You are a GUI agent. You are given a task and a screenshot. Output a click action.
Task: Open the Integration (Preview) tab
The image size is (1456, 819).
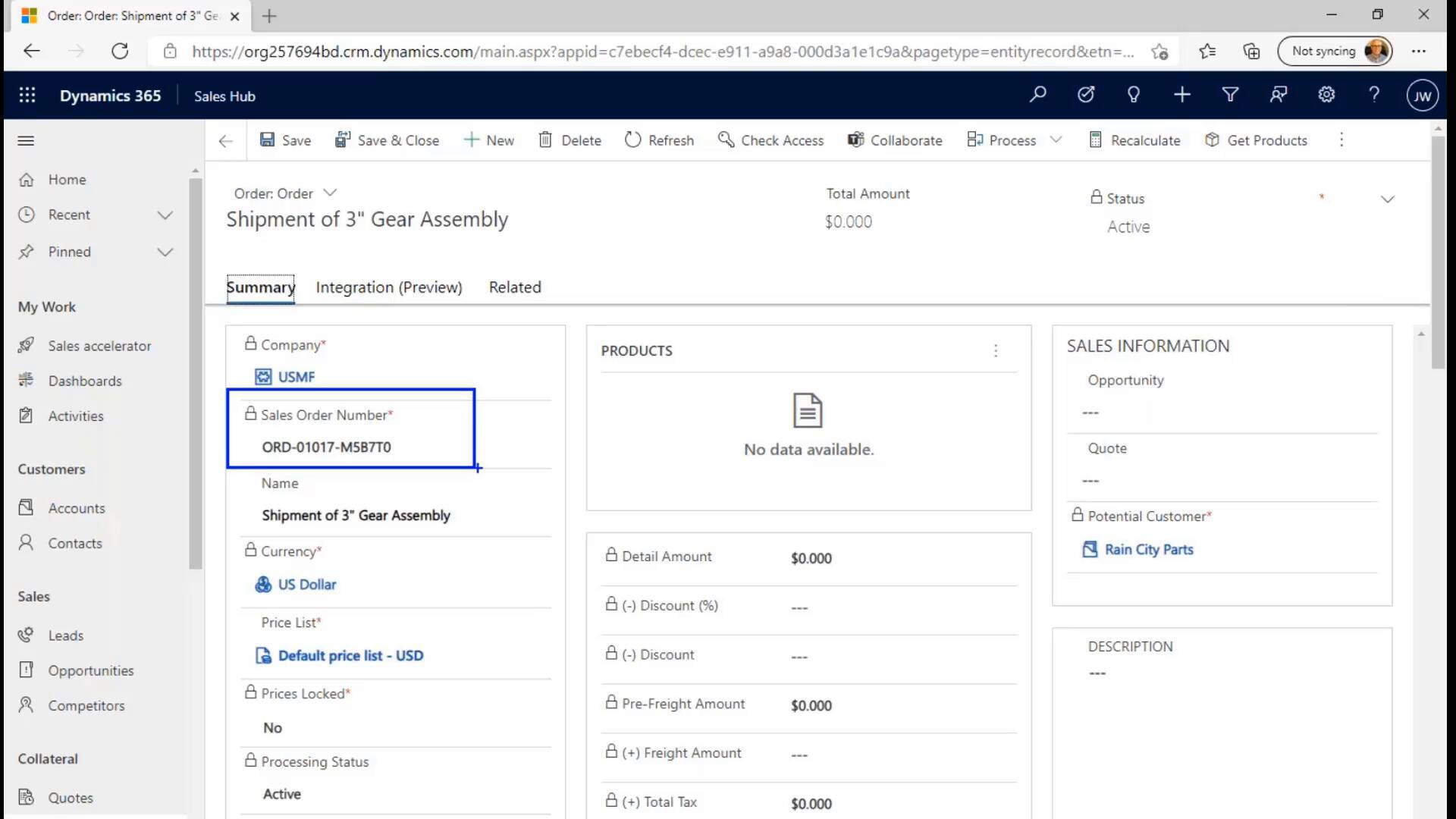click(389, 287)
